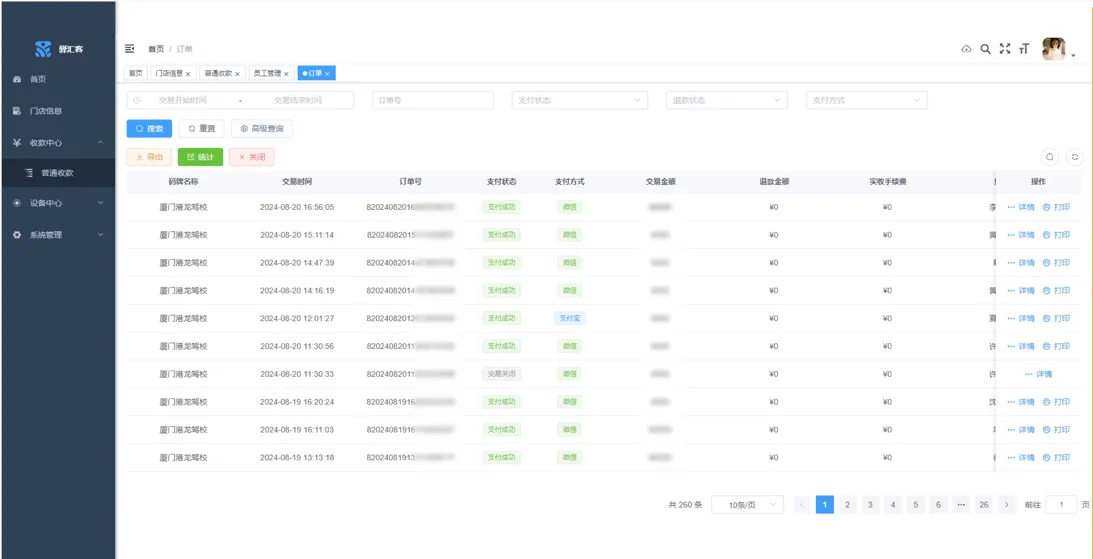Open the 10条/页 page size selector
The width and height of the screenshot is (1093, 559).
pyautogui.click(x=747, y=505)
